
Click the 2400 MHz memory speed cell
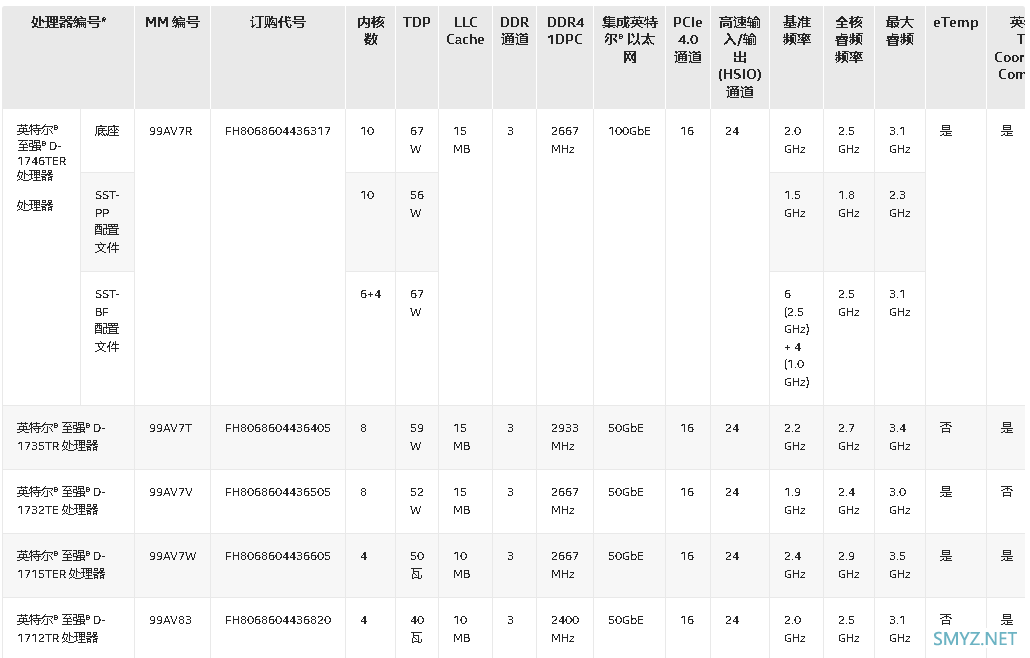[564, 628]
